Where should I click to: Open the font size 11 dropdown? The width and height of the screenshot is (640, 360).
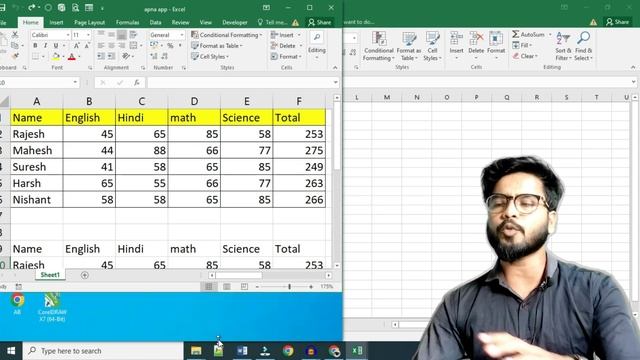pyautogui.click(x=88, y=35)
